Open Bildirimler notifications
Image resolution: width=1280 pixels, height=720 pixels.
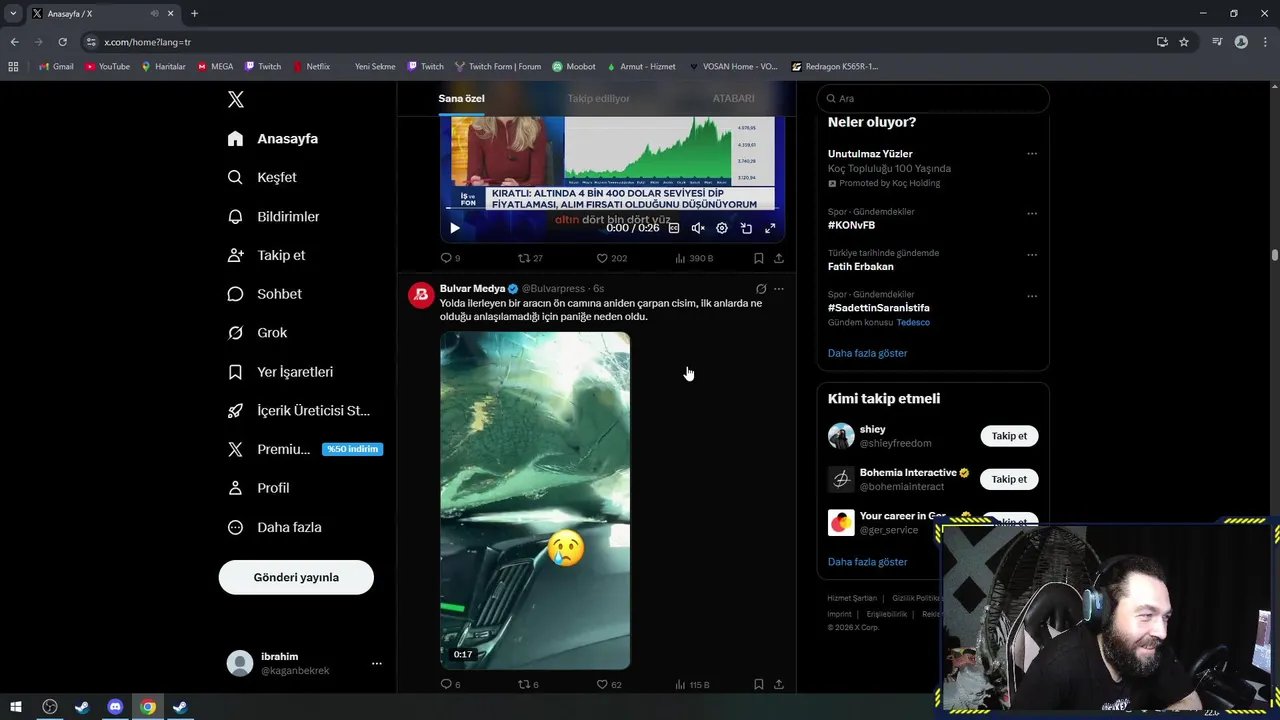[x=273, y=216]
